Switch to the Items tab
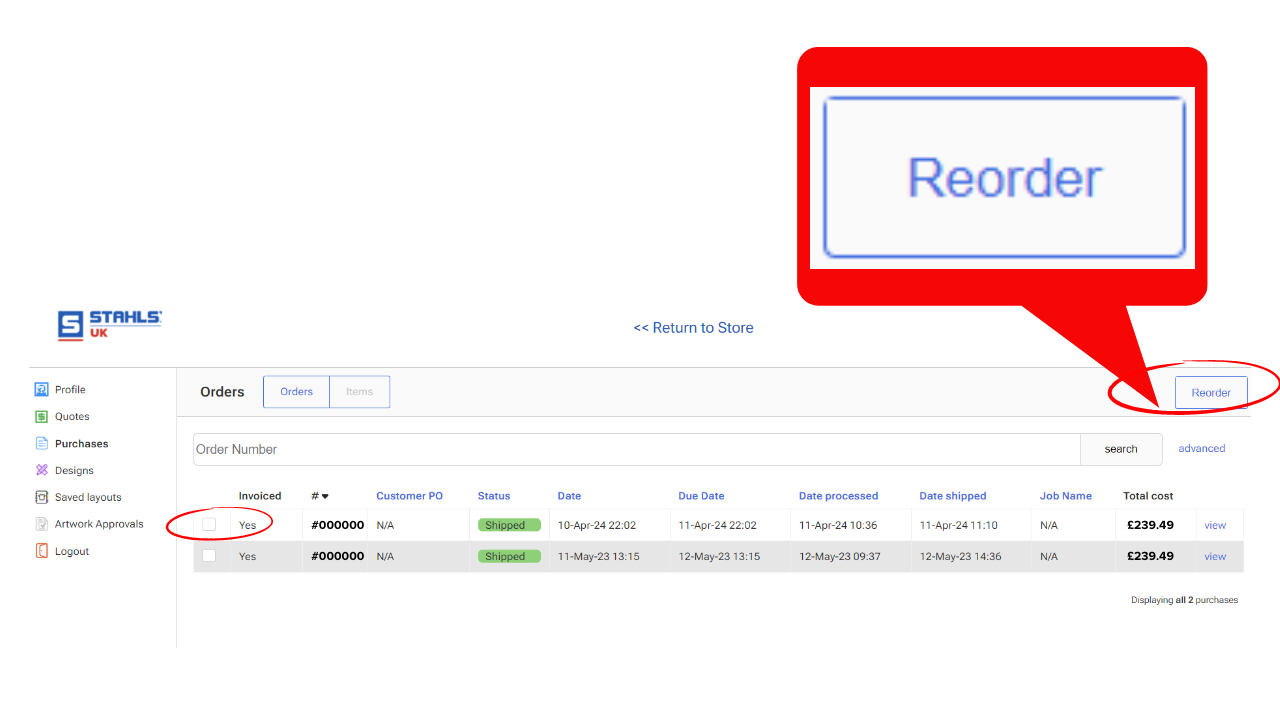Image resolution: width=1280 pixels, height=720 pixels. tap(359, 392)
